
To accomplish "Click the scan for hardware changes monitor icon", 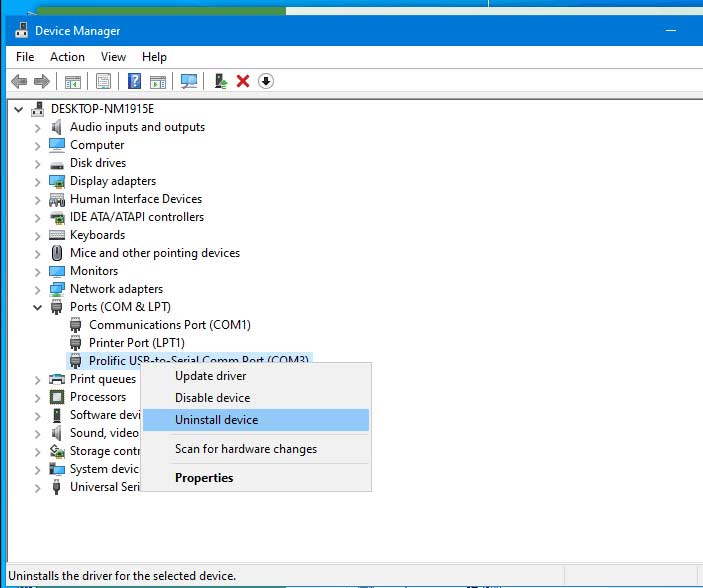I will point(189,81).
